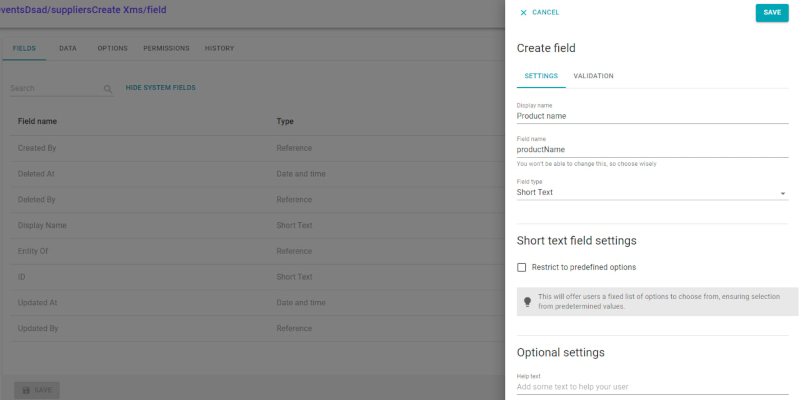800x400 pixels.
Task: Select the Settings tab
Action: [541, 76]
